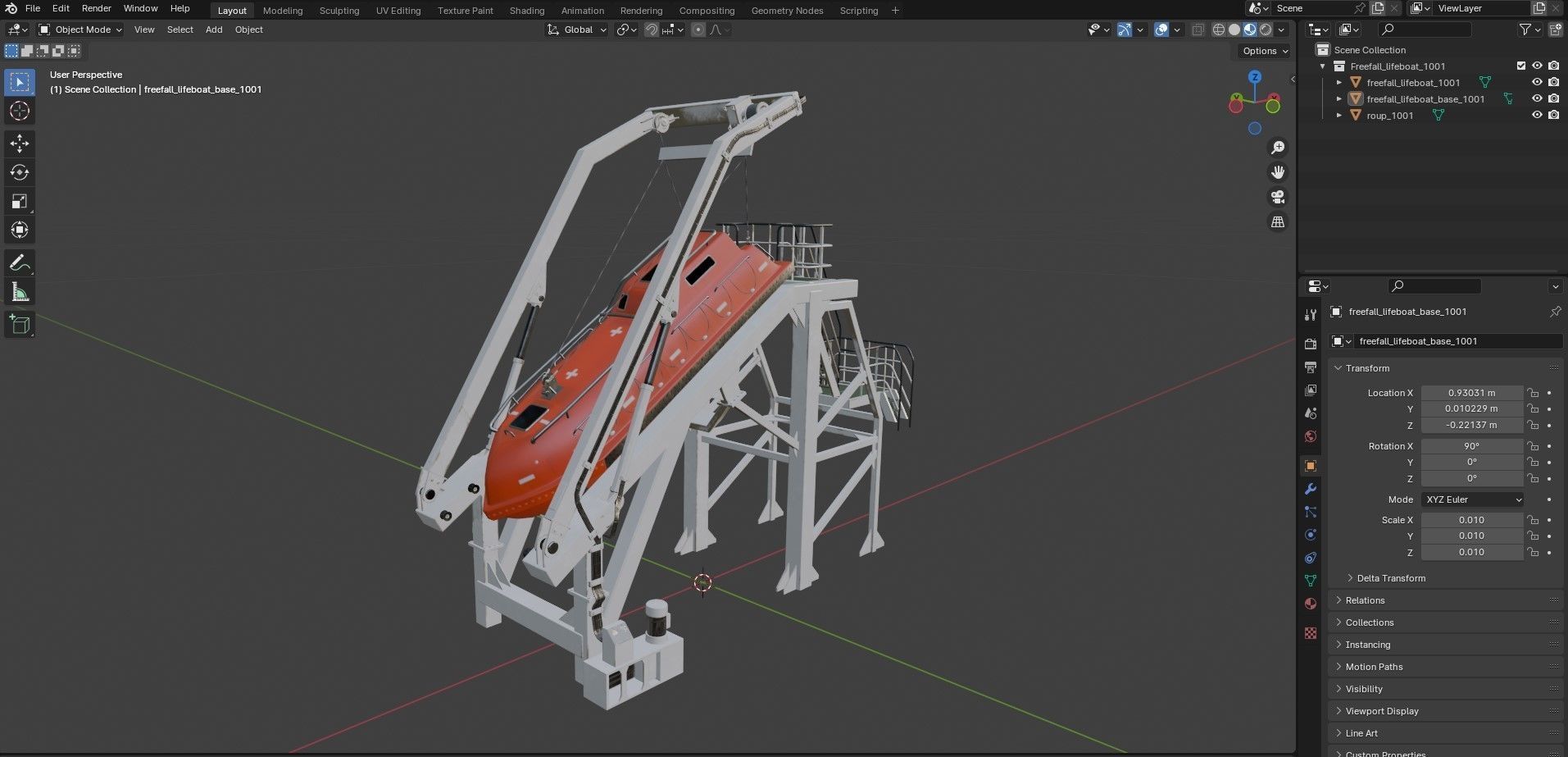The image size is (1568, 757).
Task: Click the Location X value field
Action: 1472,393
